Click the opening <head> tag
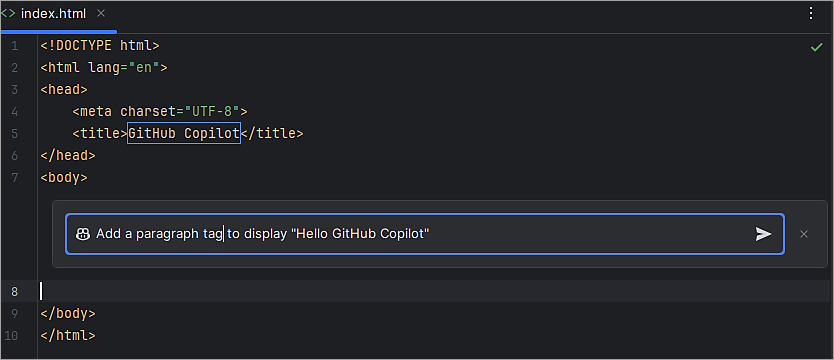 coord(64,89)
